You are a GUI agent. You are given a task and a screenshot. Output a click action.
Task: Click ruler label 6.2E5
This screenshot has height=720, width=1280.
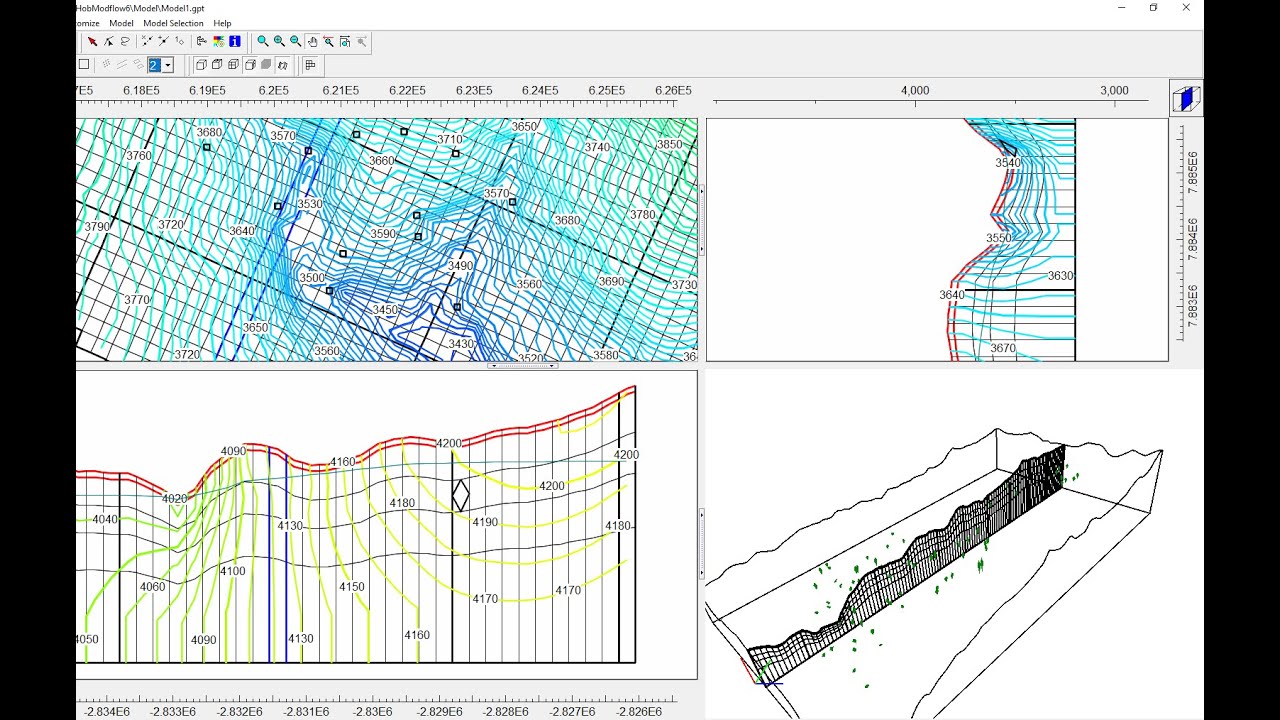[273, 90]
